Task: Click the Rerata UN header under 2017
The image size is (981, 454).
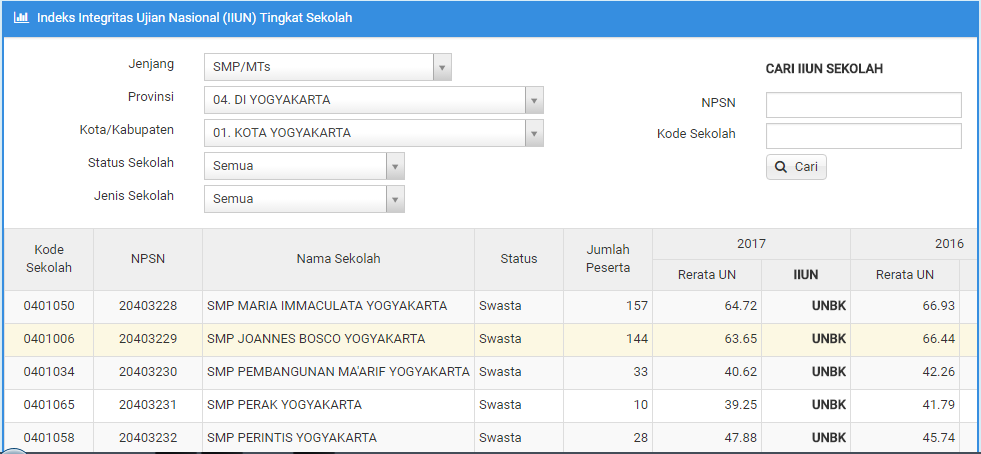Action: pyautogui.click(x=707, y=275)
